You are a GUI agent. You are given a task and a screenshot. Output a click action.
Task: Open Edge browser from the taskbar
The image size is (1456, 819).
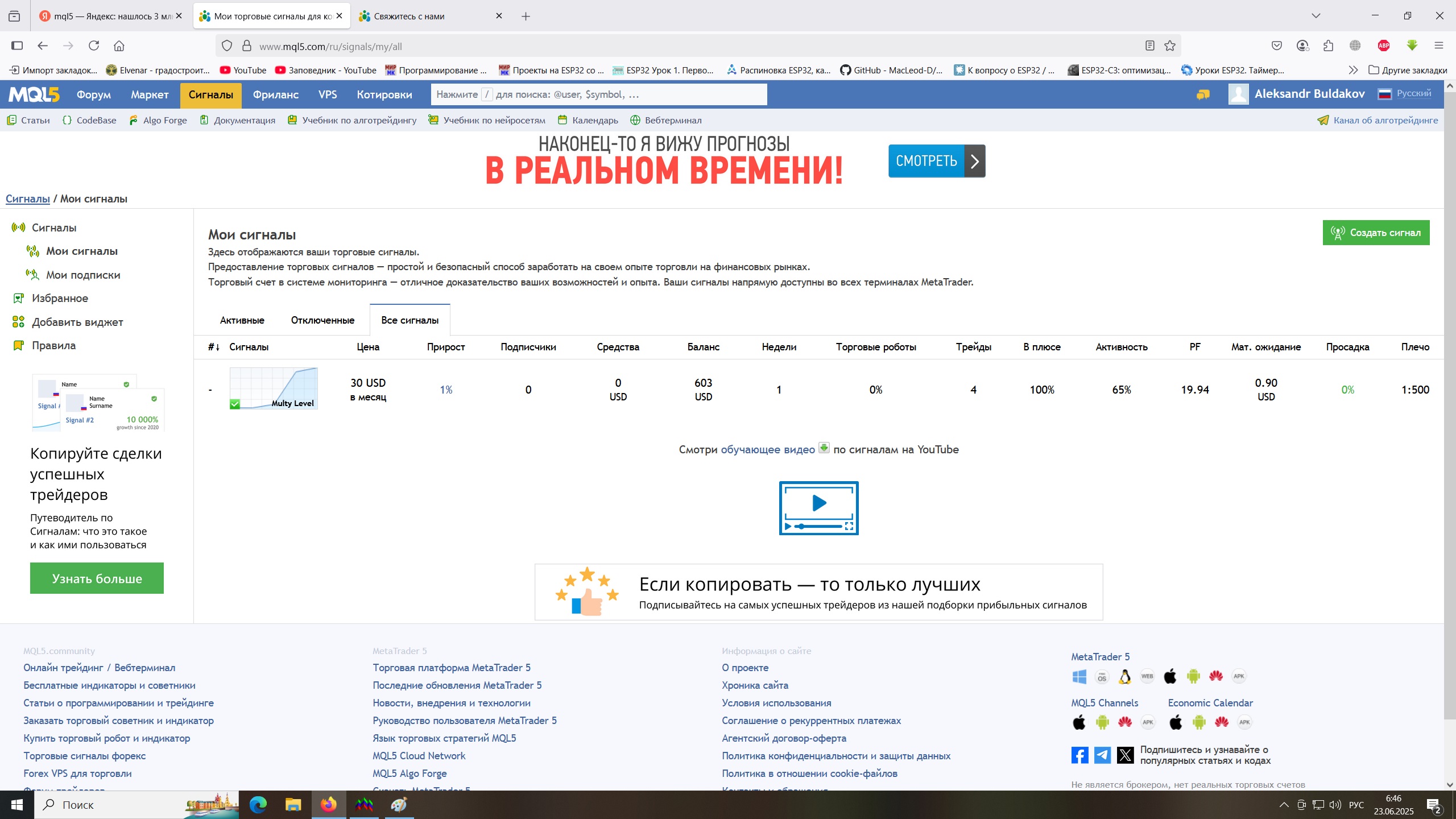coord(258,805)
